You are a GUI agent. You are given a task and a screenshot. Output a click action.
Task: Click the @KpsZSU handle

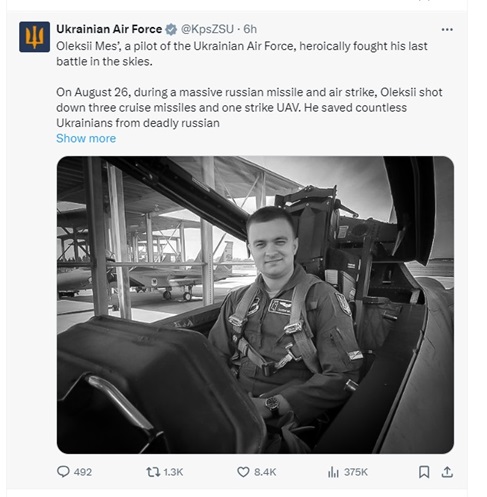coord(207,29)
